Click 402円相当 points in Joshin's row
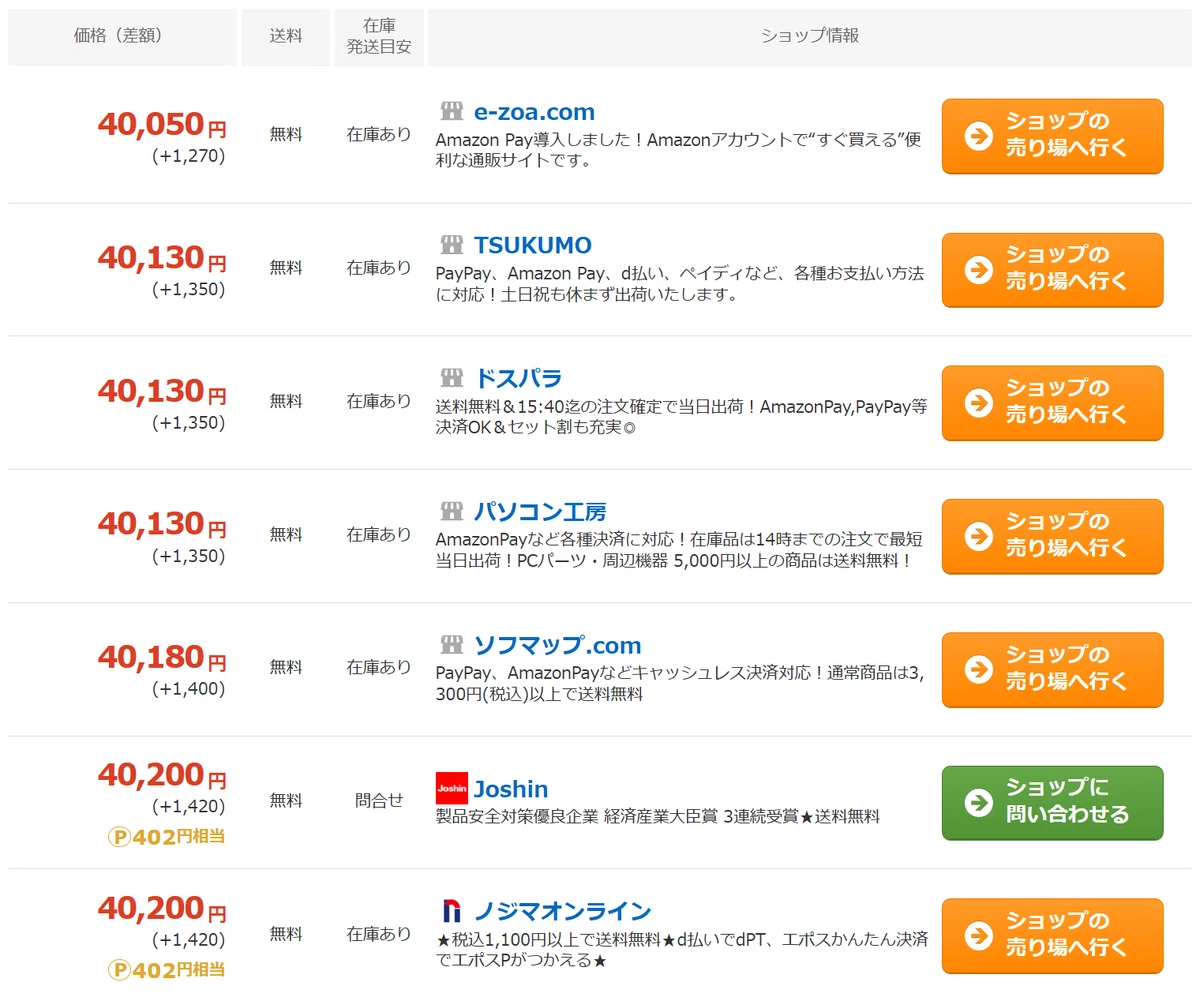Viewport: 1200px width, 997px height. [x=178, y=836]
